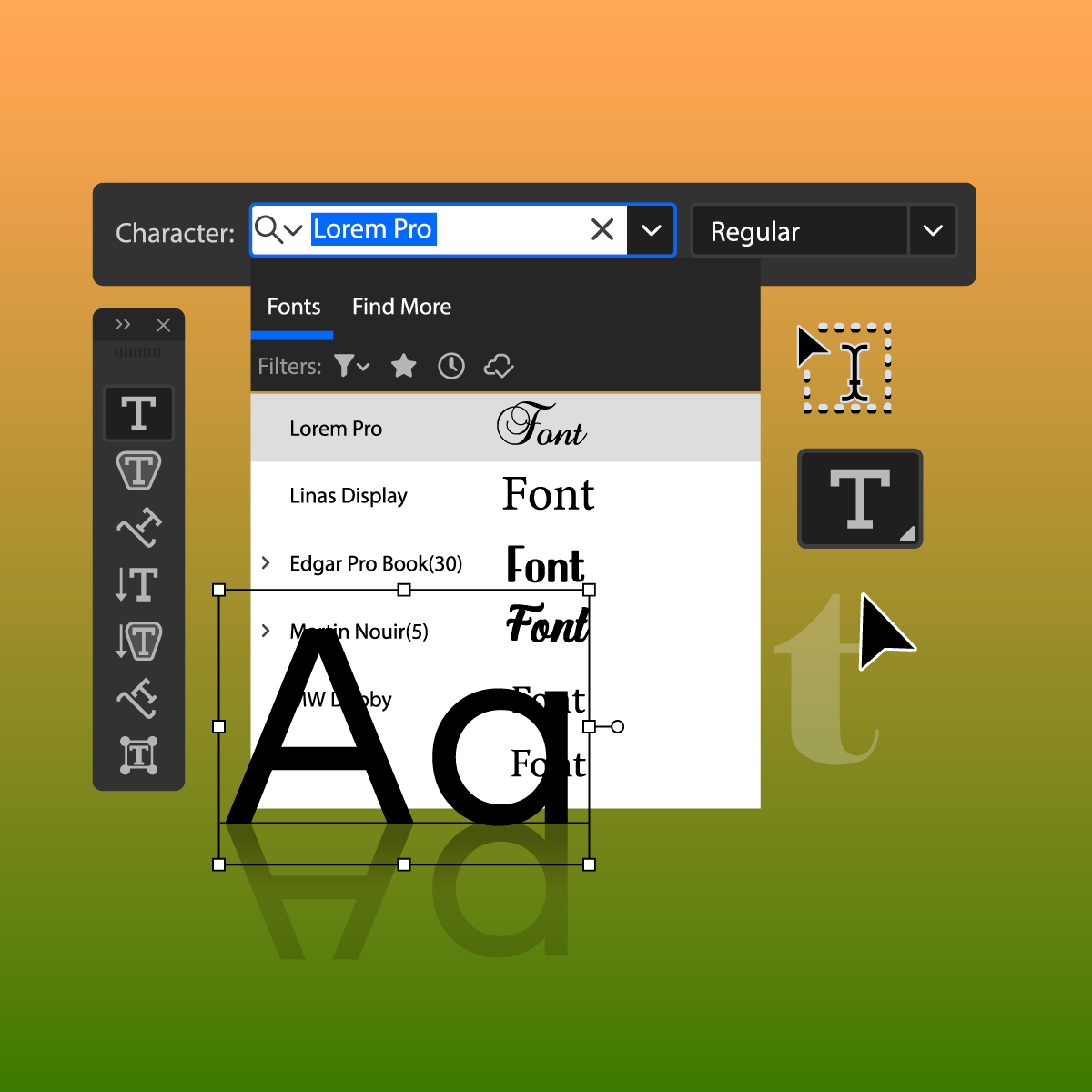The width and height of the screenshot is (1092, 1092).
Task: Switch to the Fonts tab
Action: [293, 307]
